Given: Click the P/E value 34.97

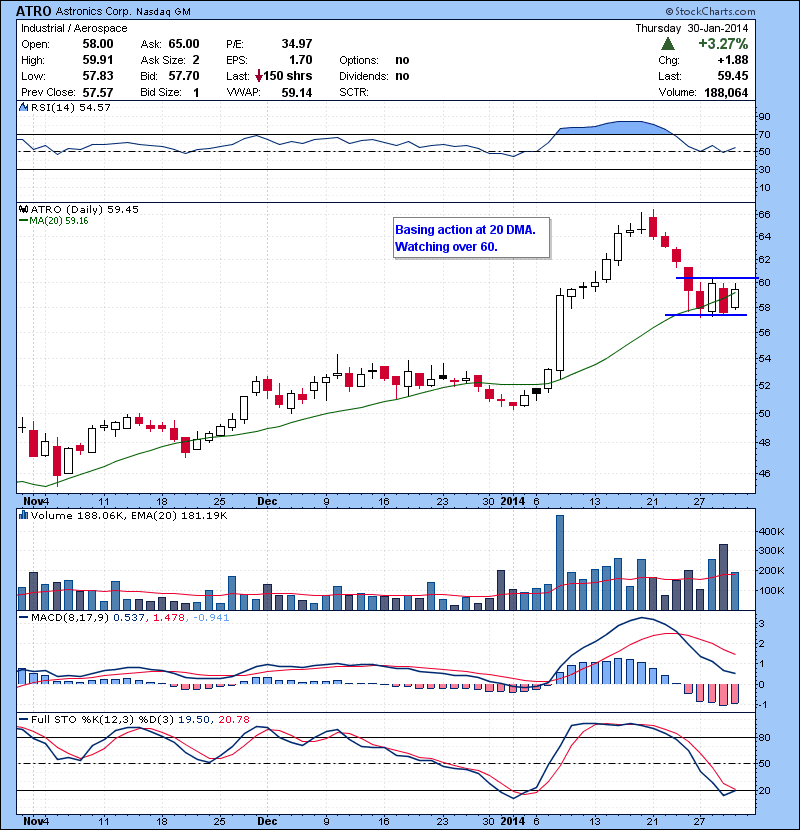Looking at the screenshot, I should pos(296,44).
